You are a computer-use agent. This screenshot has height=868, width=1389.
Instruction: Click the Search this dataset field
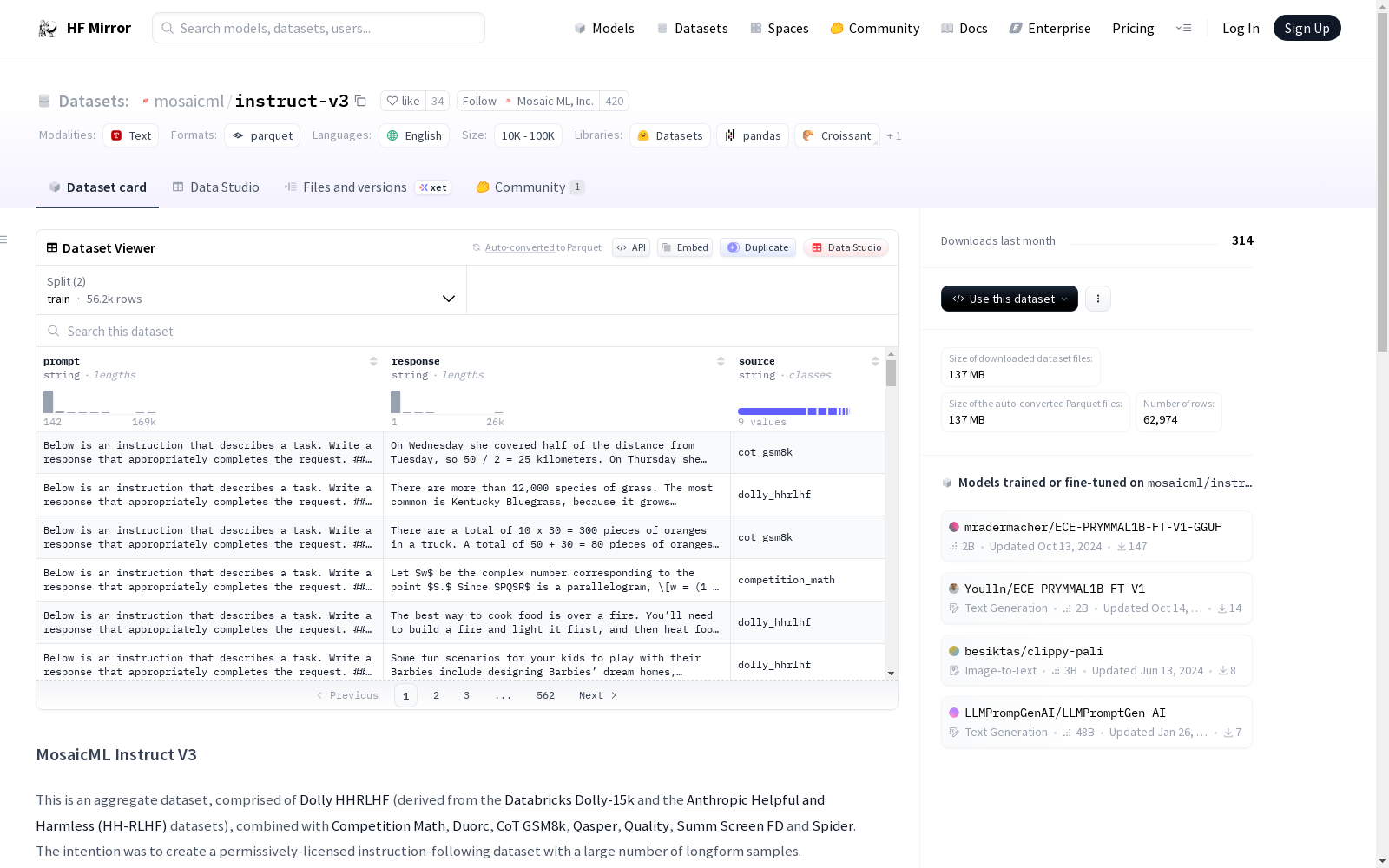(x=467, y=331)
